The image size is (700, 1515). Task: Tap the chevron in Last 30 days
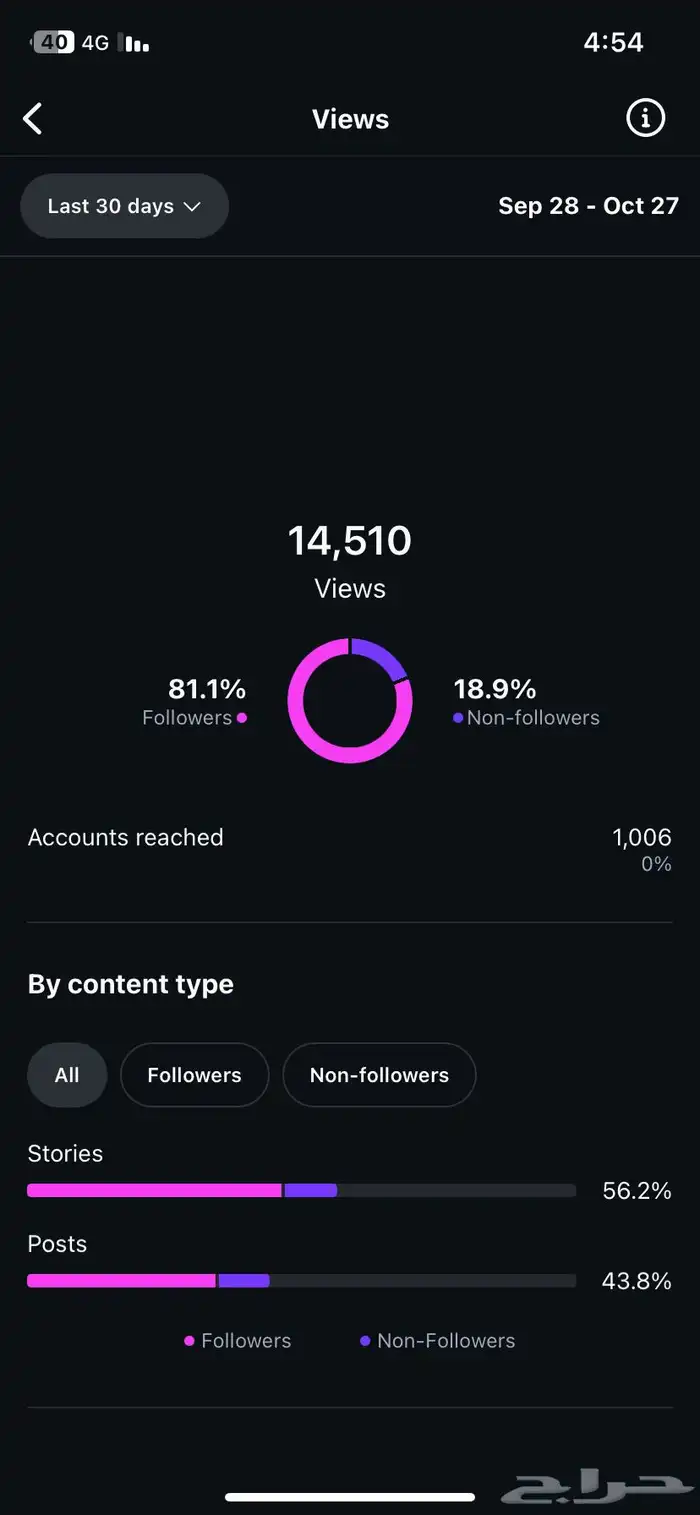193,207
